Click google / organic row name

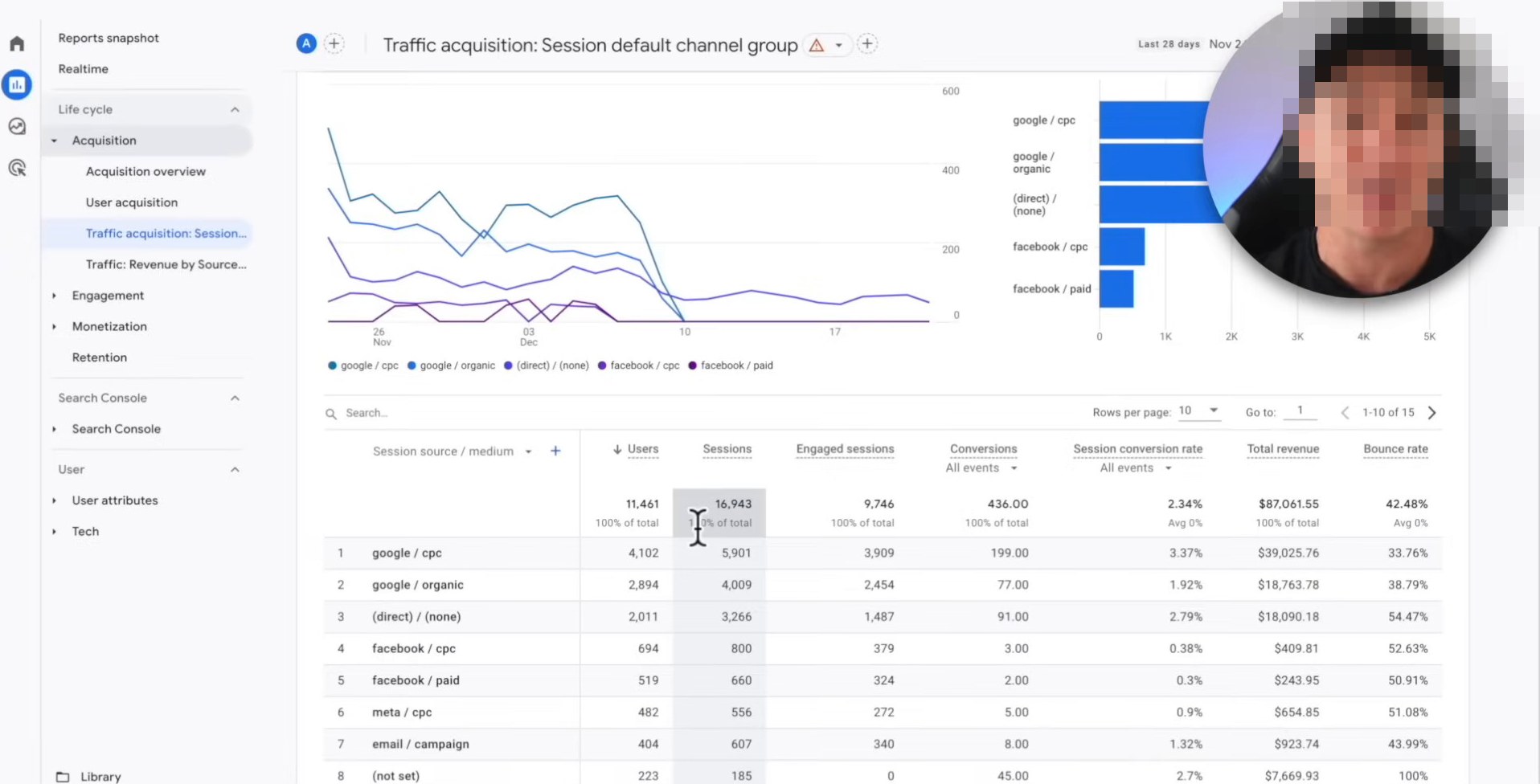coord(417,585)
